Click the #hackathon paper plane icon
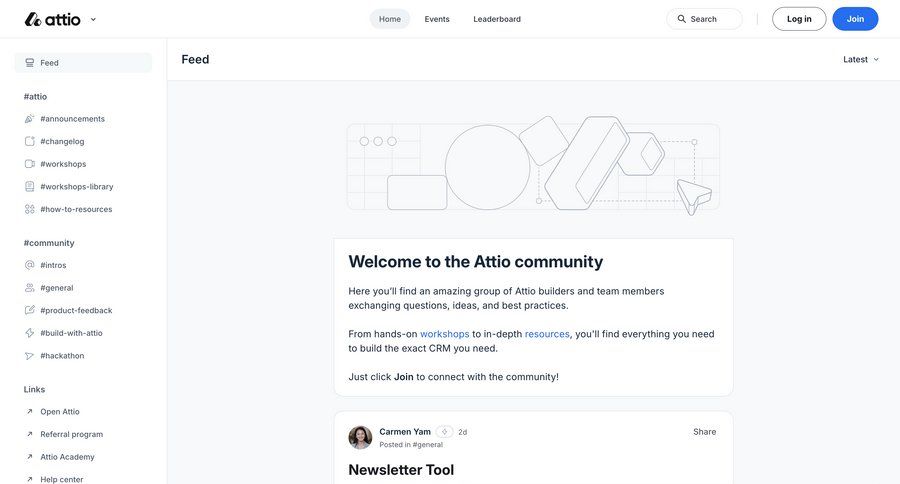Viewport: 900px width, 484px height. (x=30, y=355)
